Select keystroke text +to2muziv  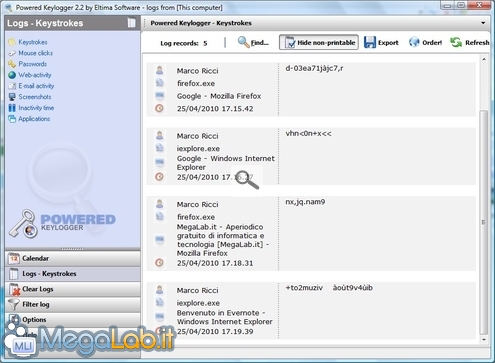[x=304, y=288]
